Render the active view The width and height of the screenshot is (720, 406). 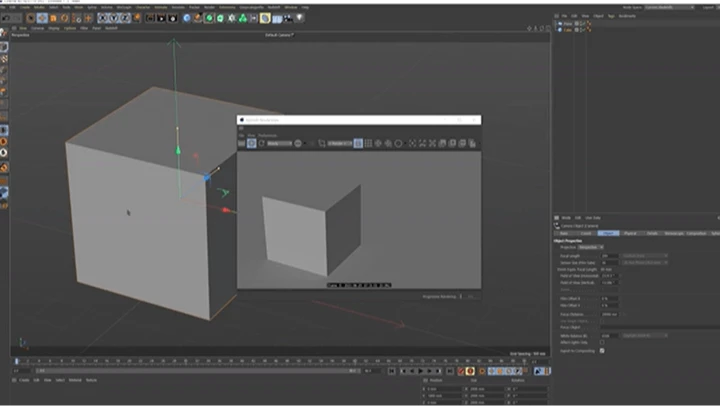[150, 18]
